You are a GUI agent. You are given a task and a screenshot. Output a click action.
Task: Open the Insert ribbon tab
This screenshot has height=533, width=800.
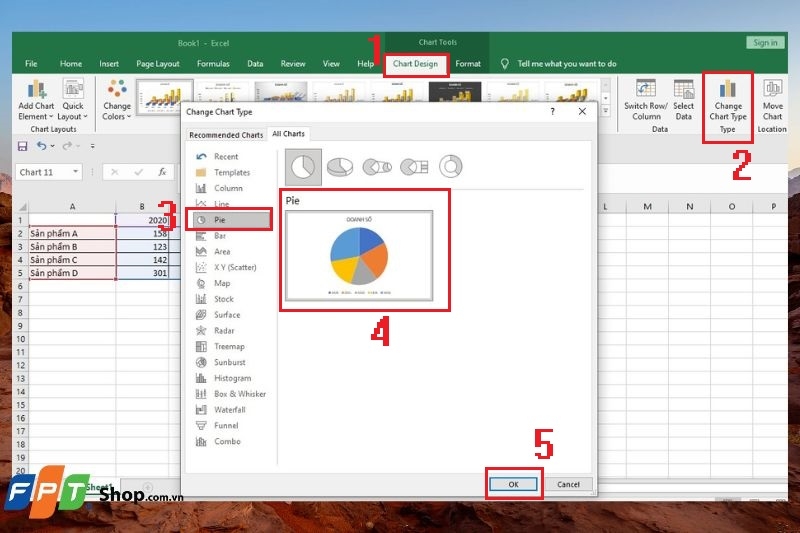[109, 64]
